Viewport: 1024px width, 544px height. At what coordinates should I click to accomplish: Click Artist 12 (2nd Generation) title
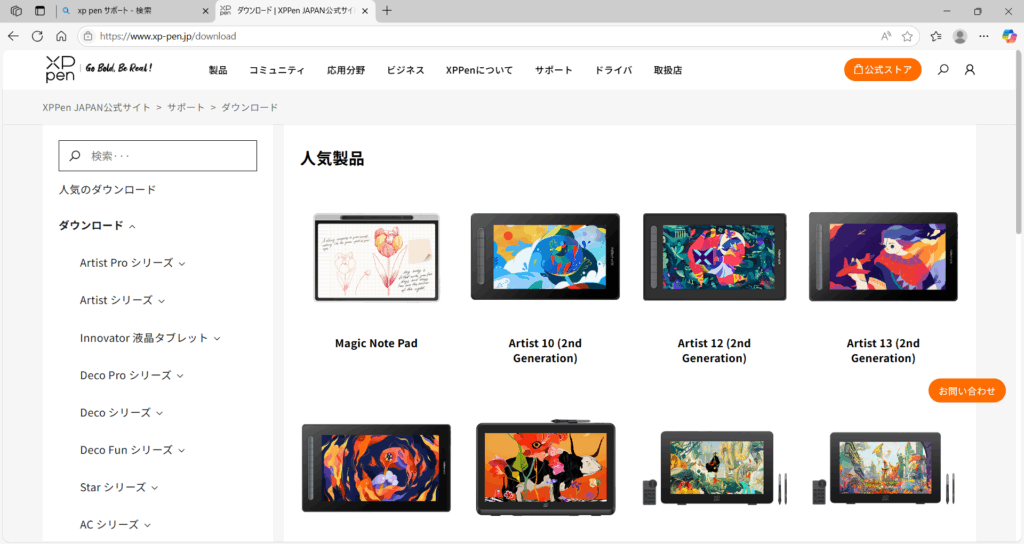coord(714,351)
